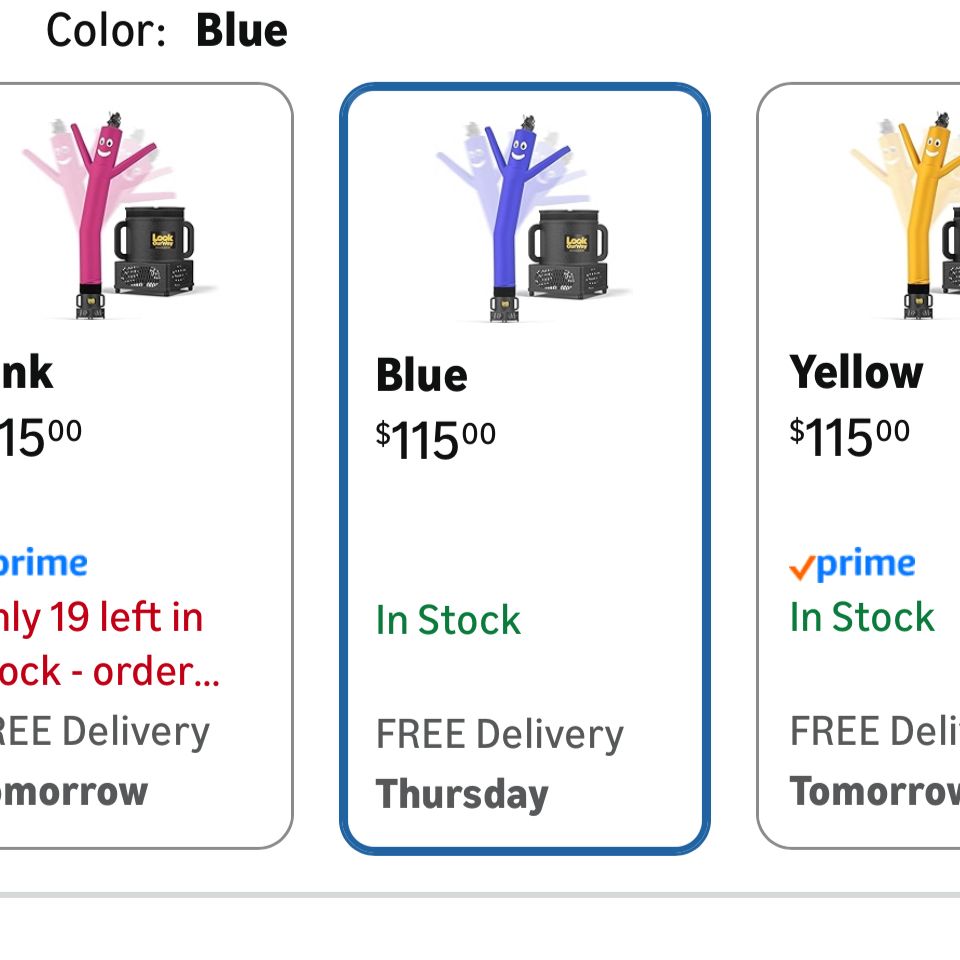Click the $115.00 price on Yellow card
This screenshot has width=960, height=960.
[849, 436]
